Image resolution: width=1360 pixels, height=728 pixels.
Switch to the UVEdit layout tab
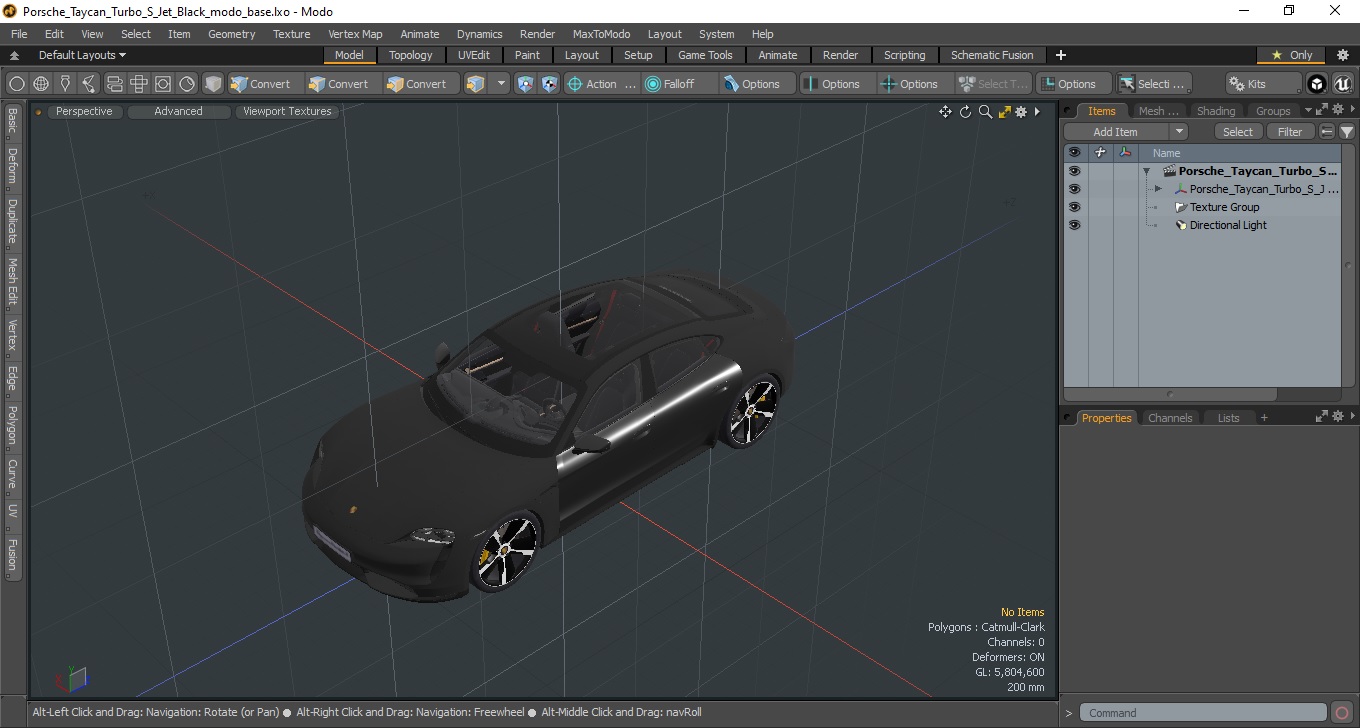click(474, 55)
